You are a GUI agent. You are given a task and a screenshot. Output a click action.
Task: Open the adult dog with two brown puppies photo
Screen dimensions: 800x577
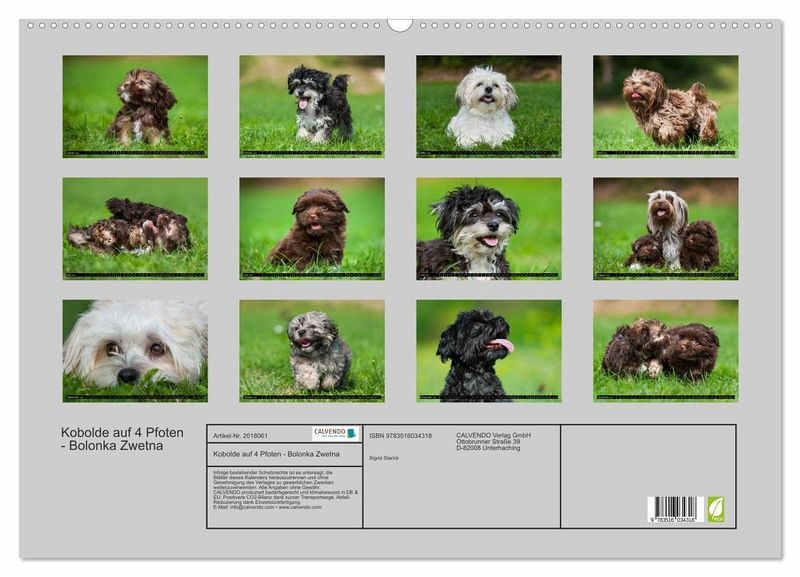click(x=666, y=229)
